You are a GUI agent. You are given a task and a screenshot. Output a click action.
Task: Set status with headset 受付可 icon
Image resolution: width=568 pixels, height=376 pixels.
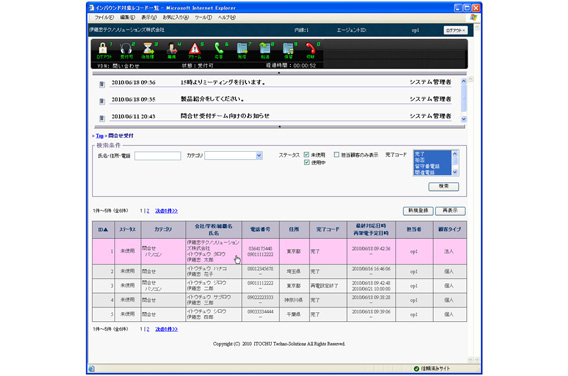(126, 50)
